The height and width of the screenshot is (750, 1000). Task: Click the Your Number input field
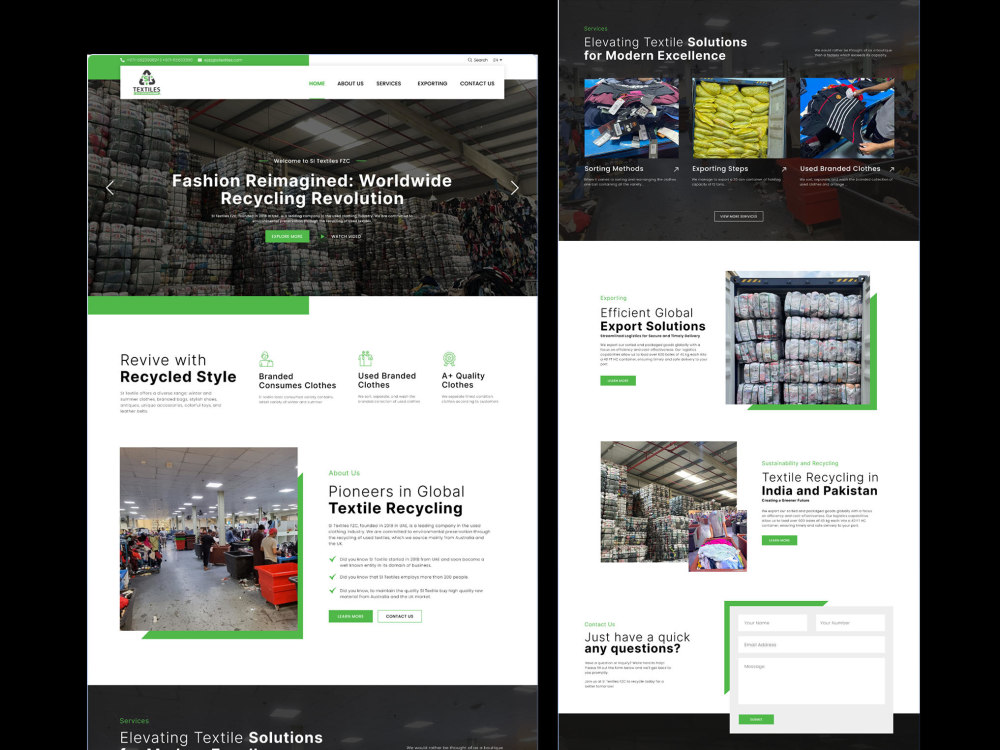coord(850,623)
